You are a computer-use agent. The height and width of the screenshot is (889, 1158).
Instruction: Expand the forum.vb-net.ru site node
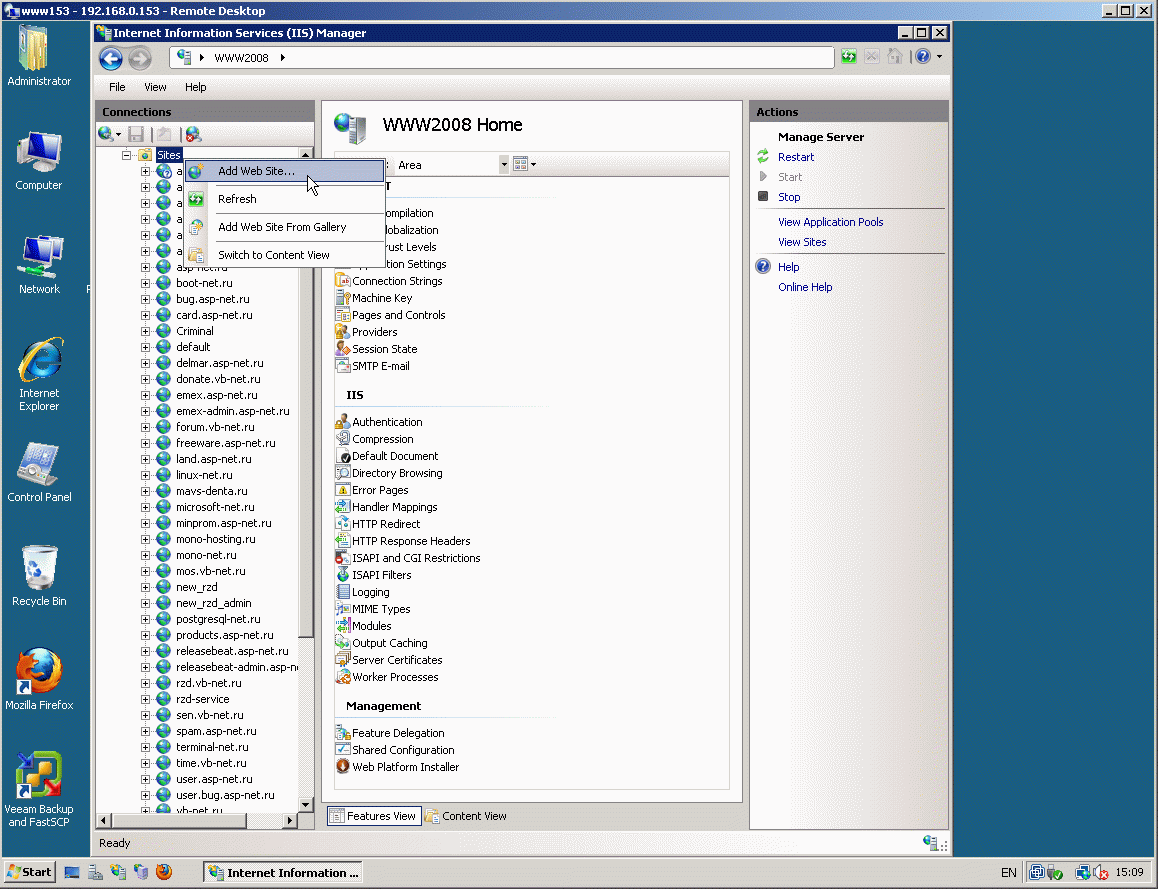coord(145,428)
